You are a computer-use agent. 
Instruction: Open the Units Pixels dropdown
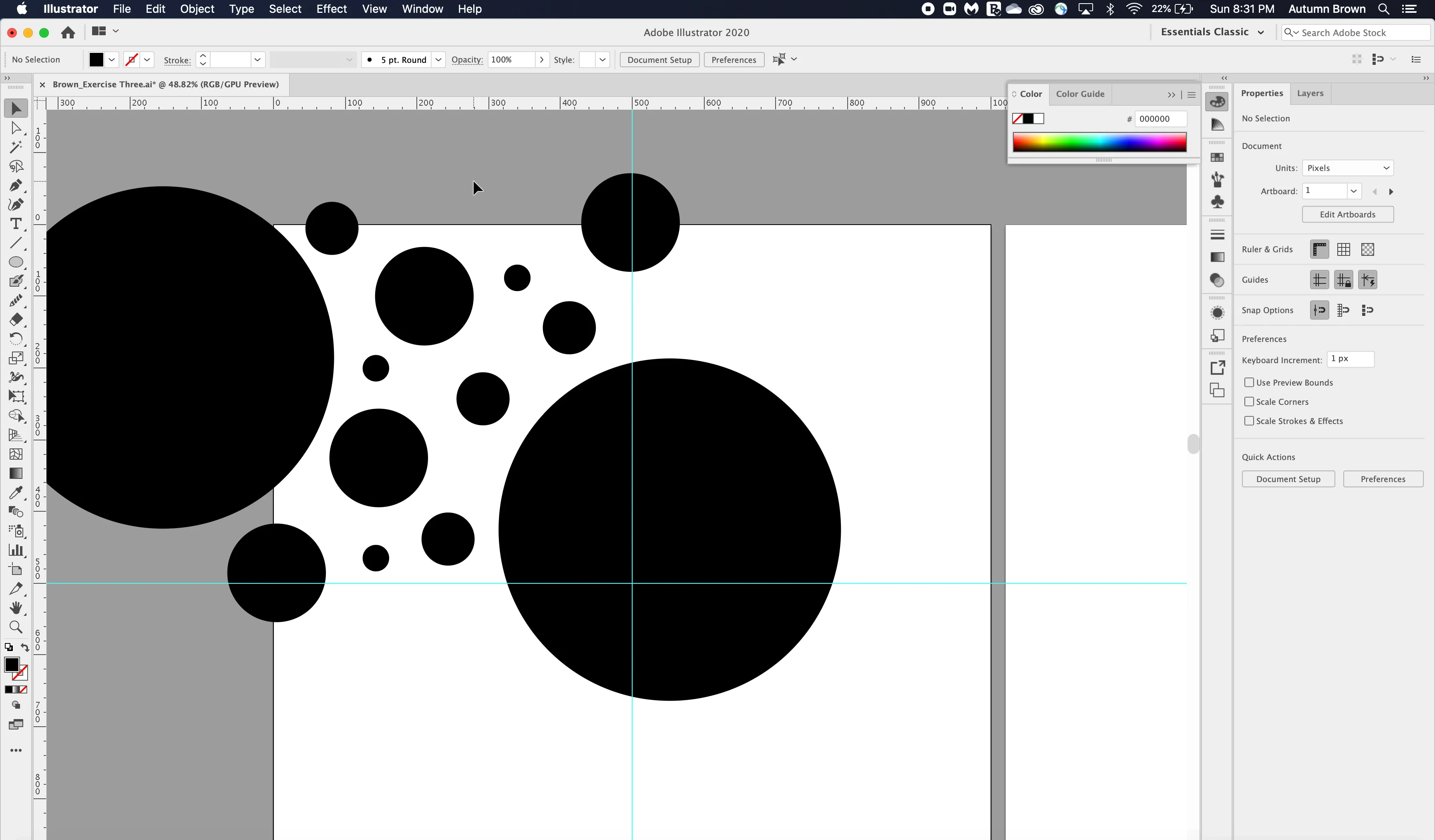click(1347, 168)
